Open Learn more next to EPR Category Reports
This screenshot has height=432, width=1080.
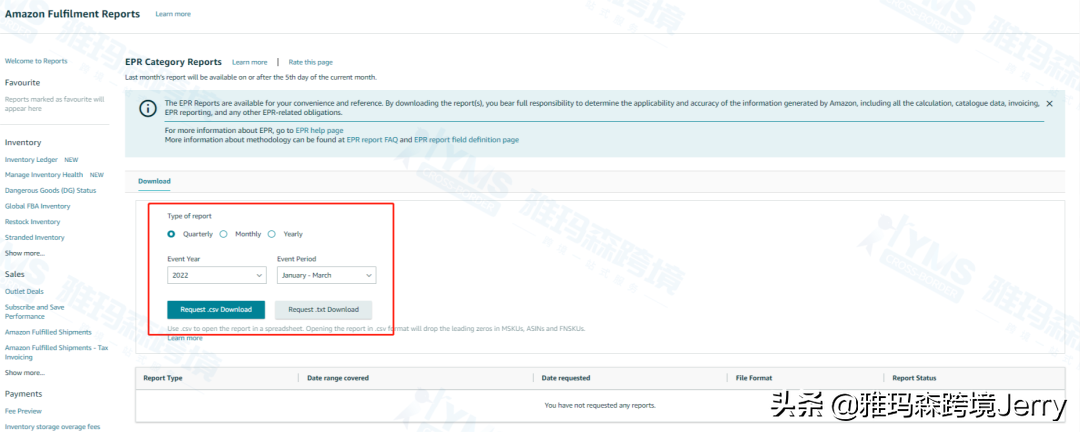(x=249, y=63)
